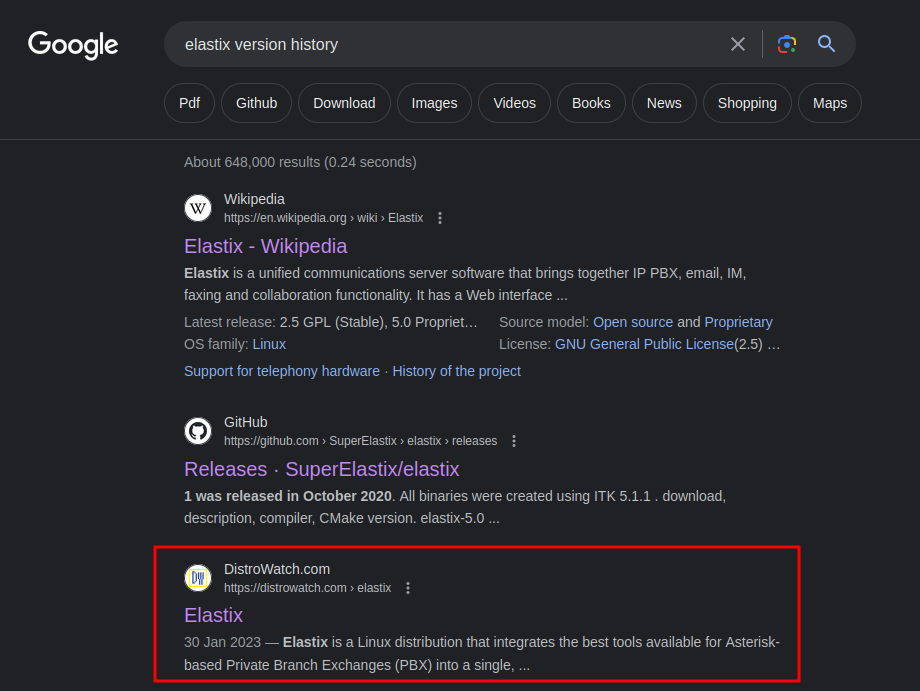The height and width of the screenshot is (691, 920).
Task: Click the DistroWatch favicon
Action: coord(198,578)
